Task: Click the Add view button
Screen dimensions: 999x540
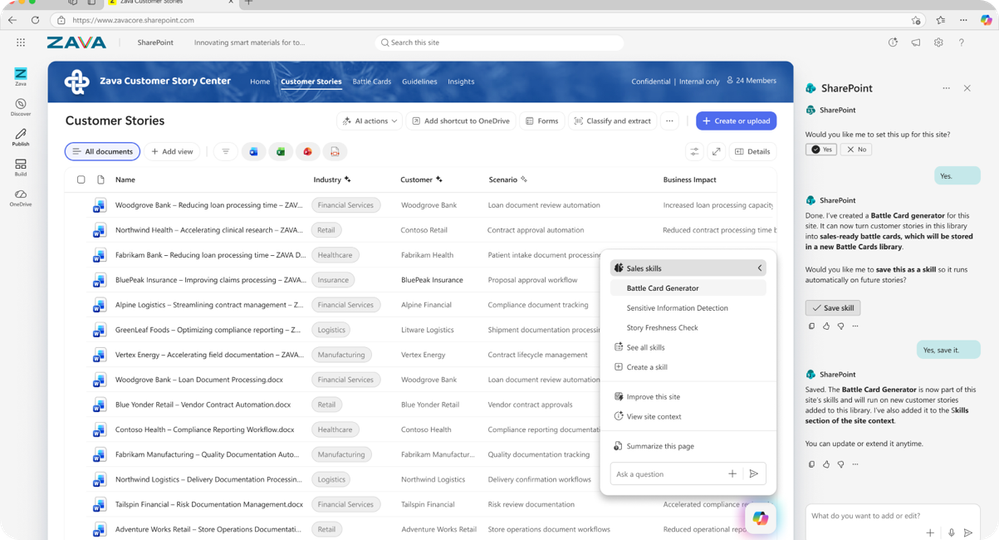Action: (172, 152)
